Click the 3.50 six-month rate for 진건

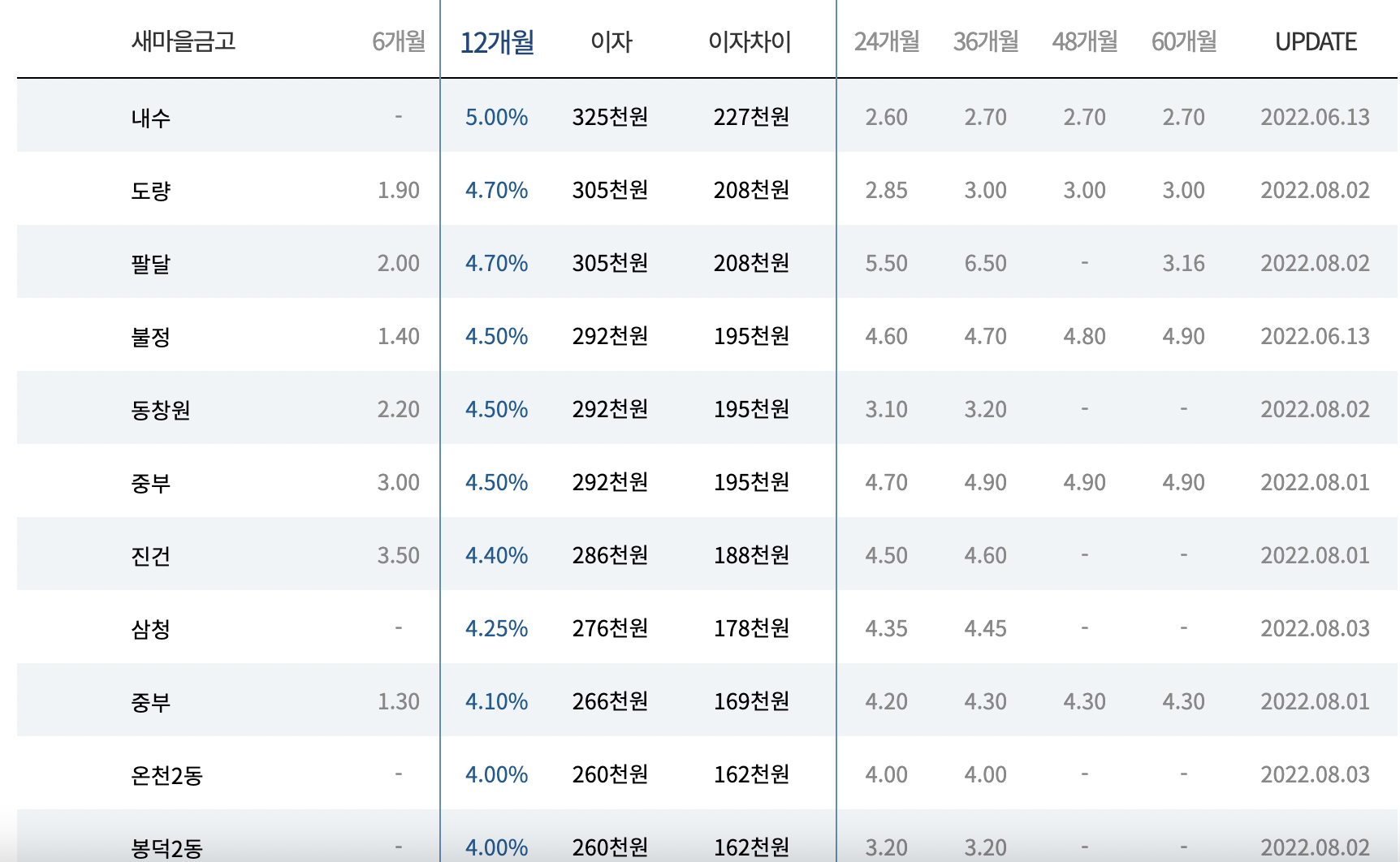tap(398, 555)
